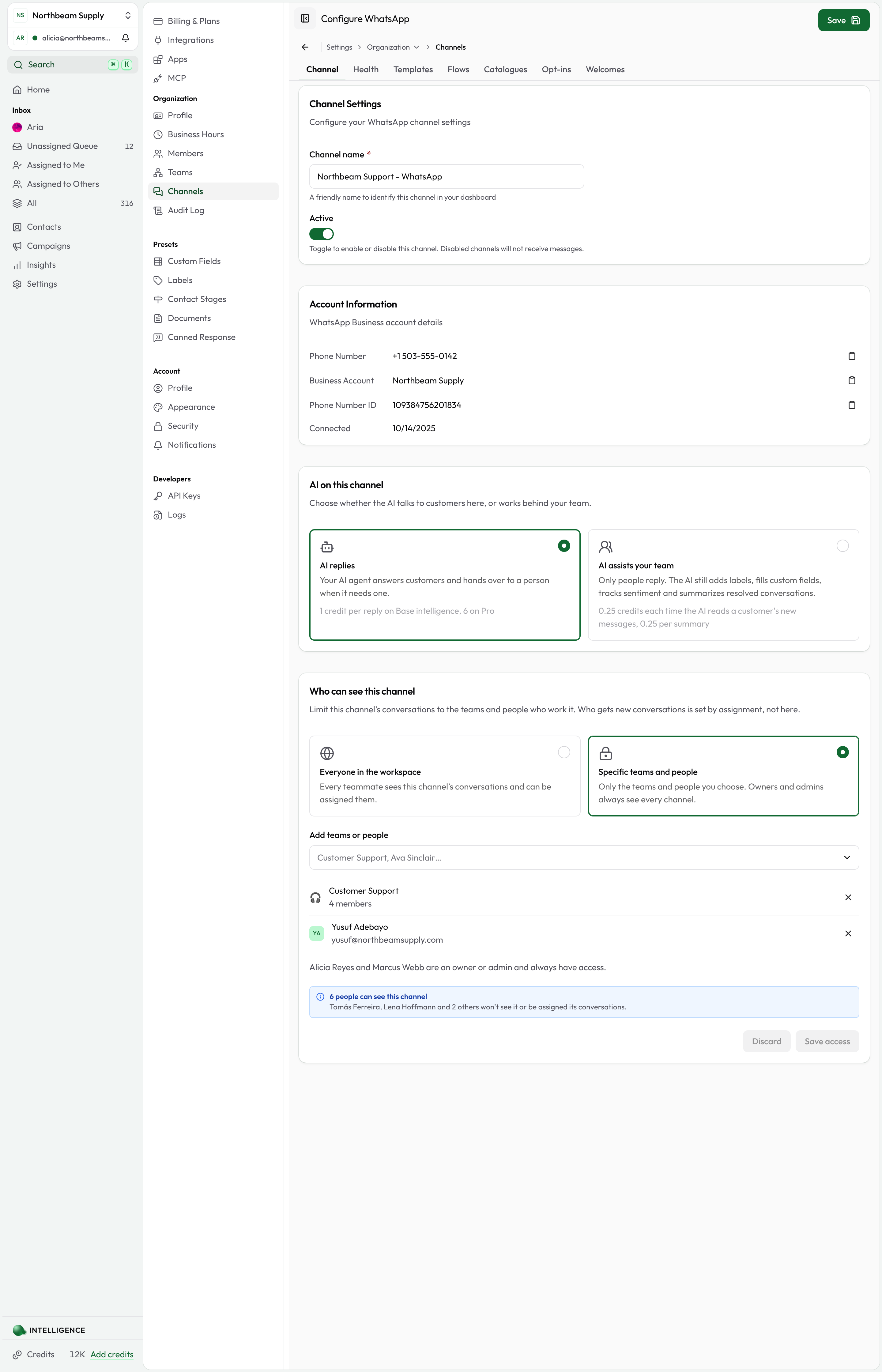Click the Save access button
Viewport: 882px width, 1372px height.
[x=827, y=1042]
